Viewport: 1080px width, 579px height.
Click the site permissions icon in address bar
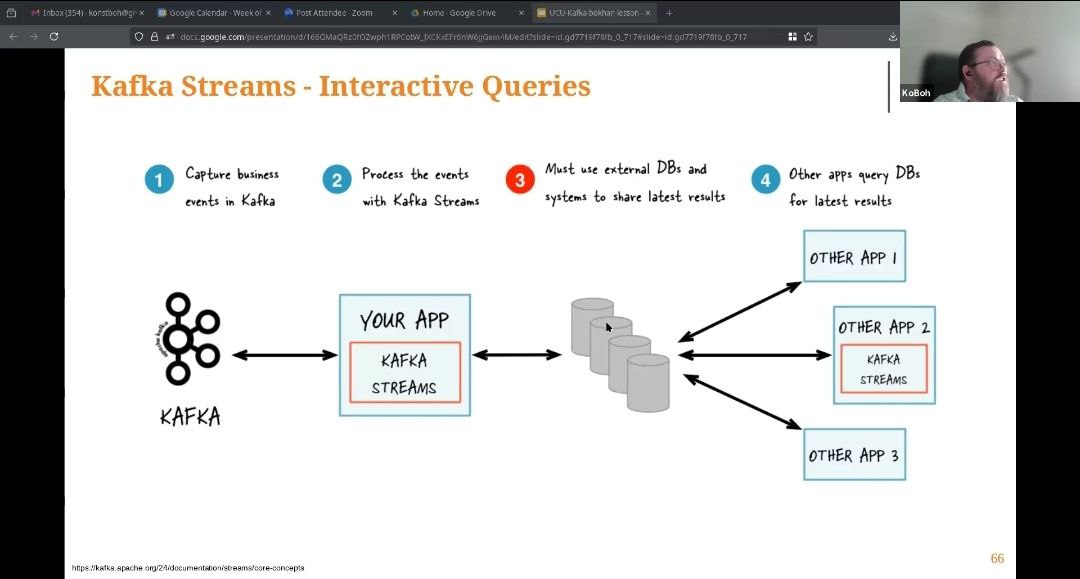[x=169, y=36]
